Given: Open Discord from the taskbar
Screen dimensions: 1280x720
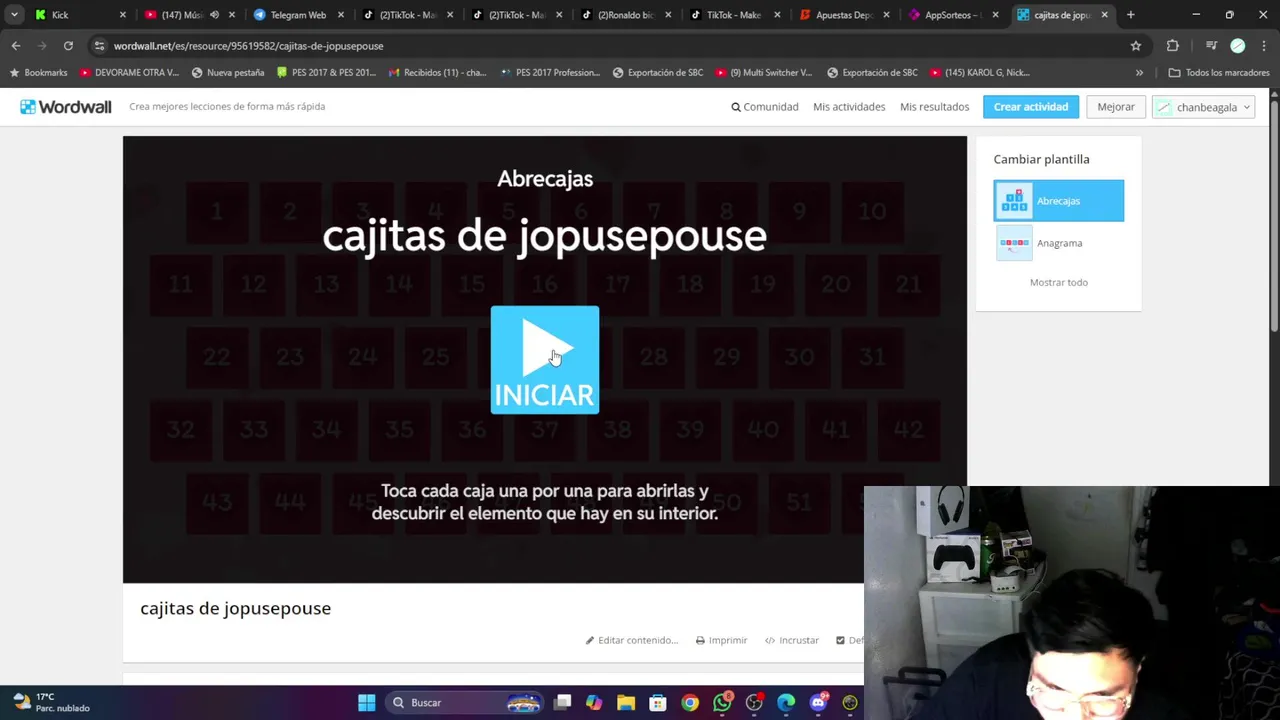Looking at the screenshot, I should pos(818,702).
